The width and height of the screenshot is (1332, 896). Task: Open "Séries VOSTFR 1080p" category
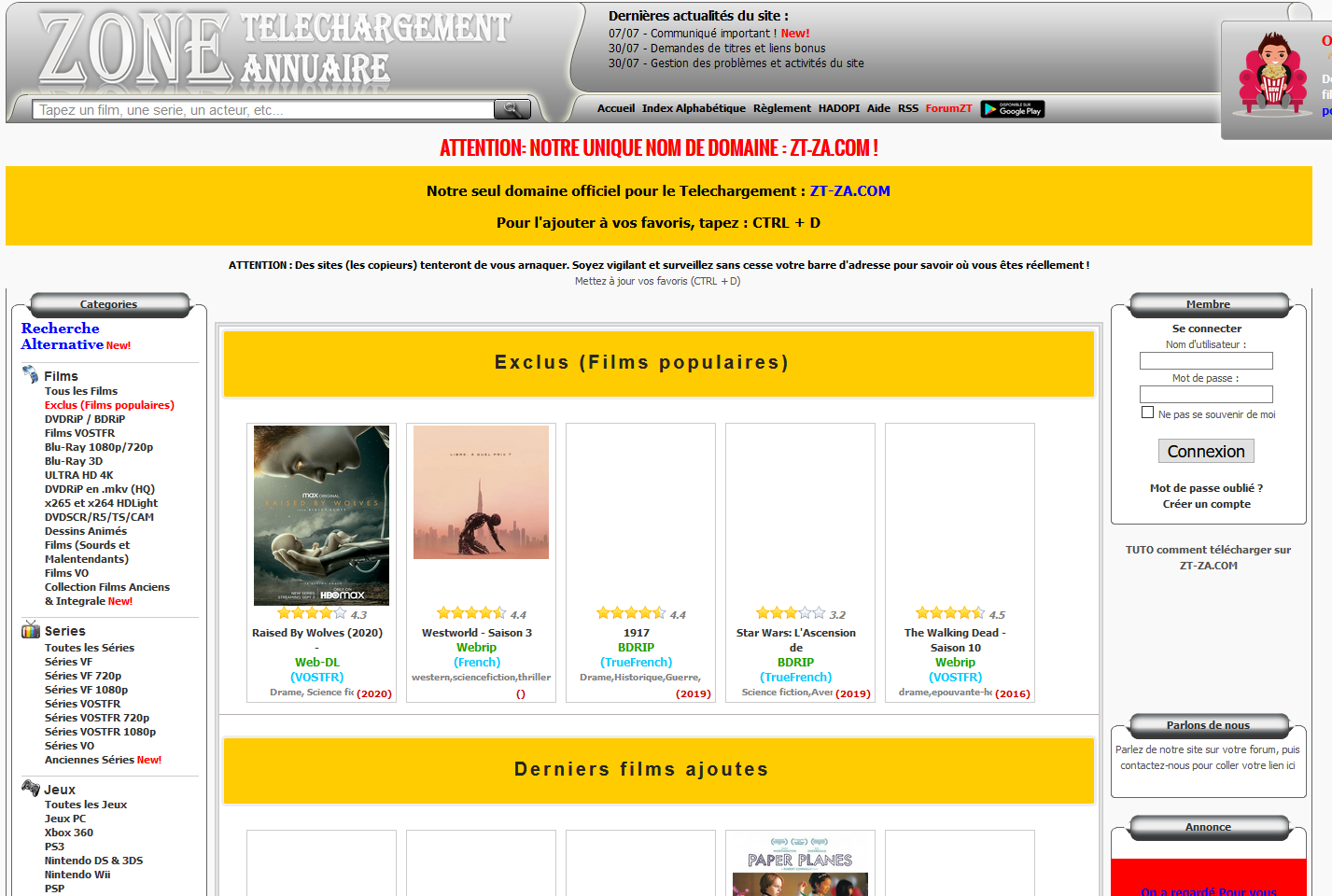pos(100,732)
